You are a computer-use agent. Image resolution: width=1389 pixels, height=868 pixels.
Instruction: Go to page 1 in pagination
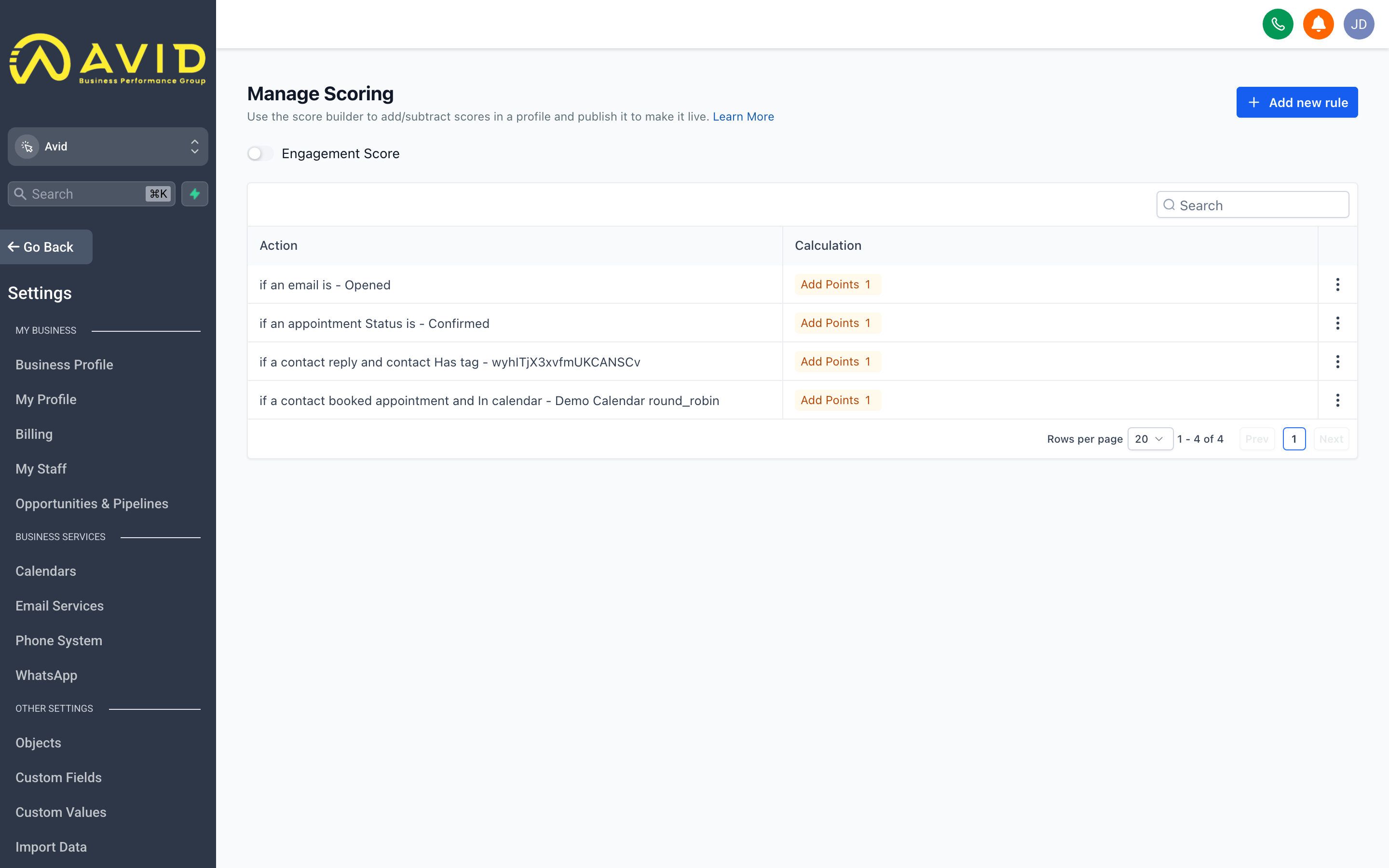pyautogui.click(x=1294, y=439)
